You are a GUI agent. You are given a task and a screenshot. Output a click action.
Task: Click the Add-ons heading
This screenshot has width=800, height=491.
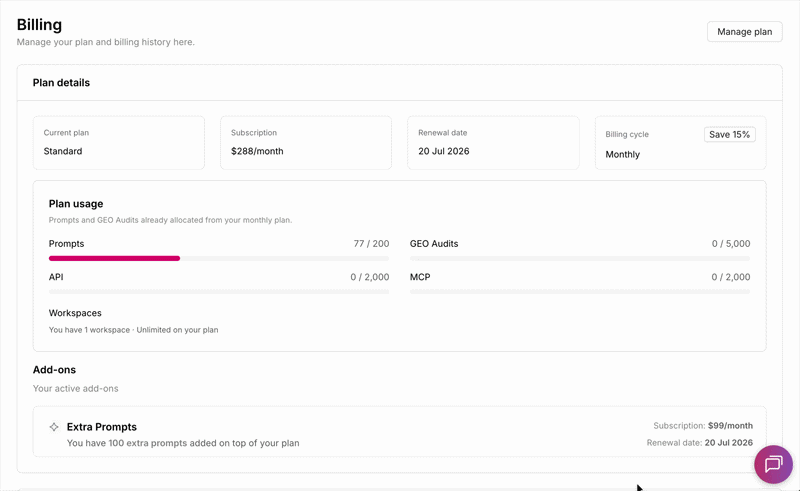54,370
